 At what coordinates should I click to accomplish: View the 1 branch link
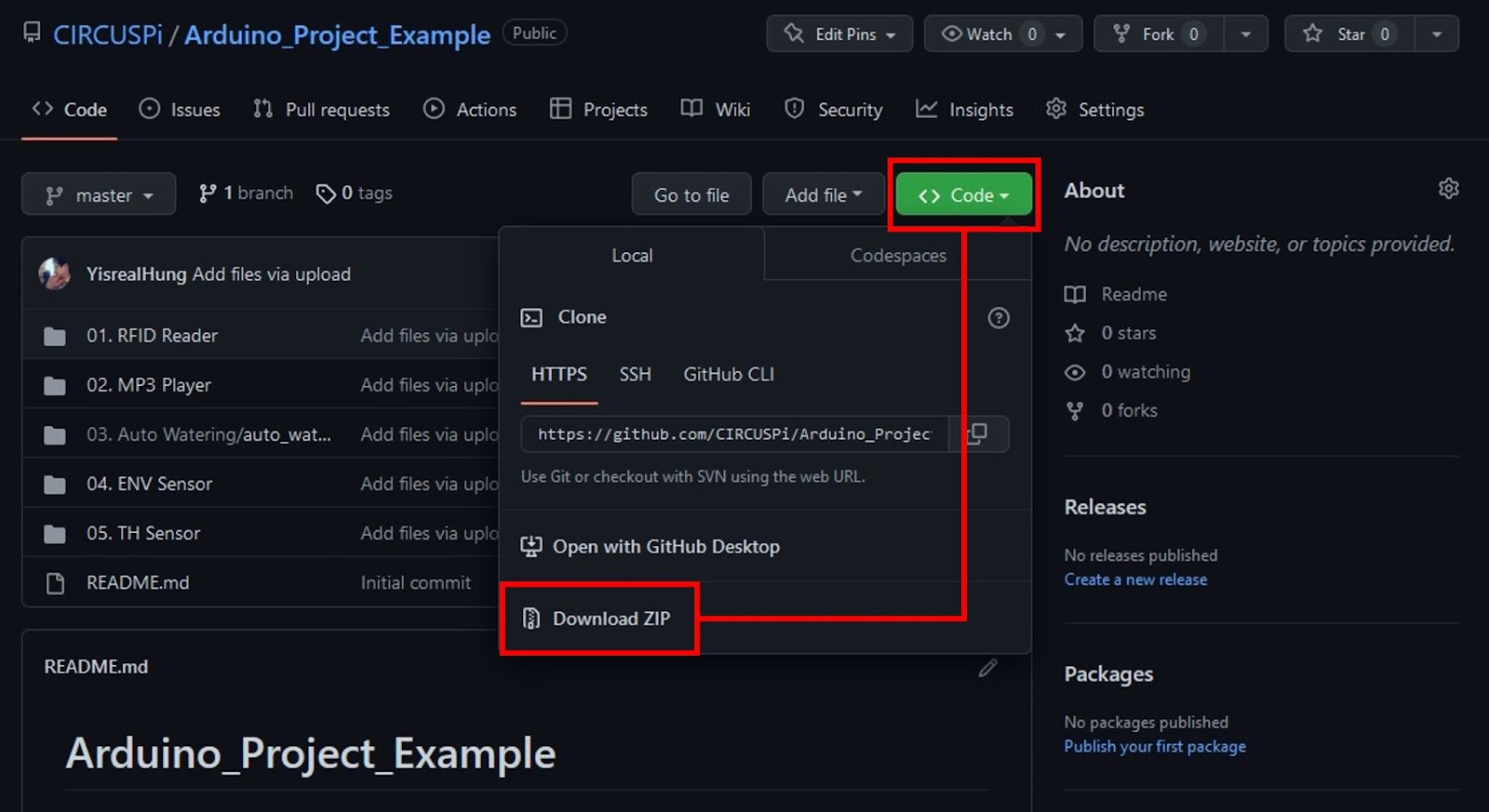[x=246, y=193]
